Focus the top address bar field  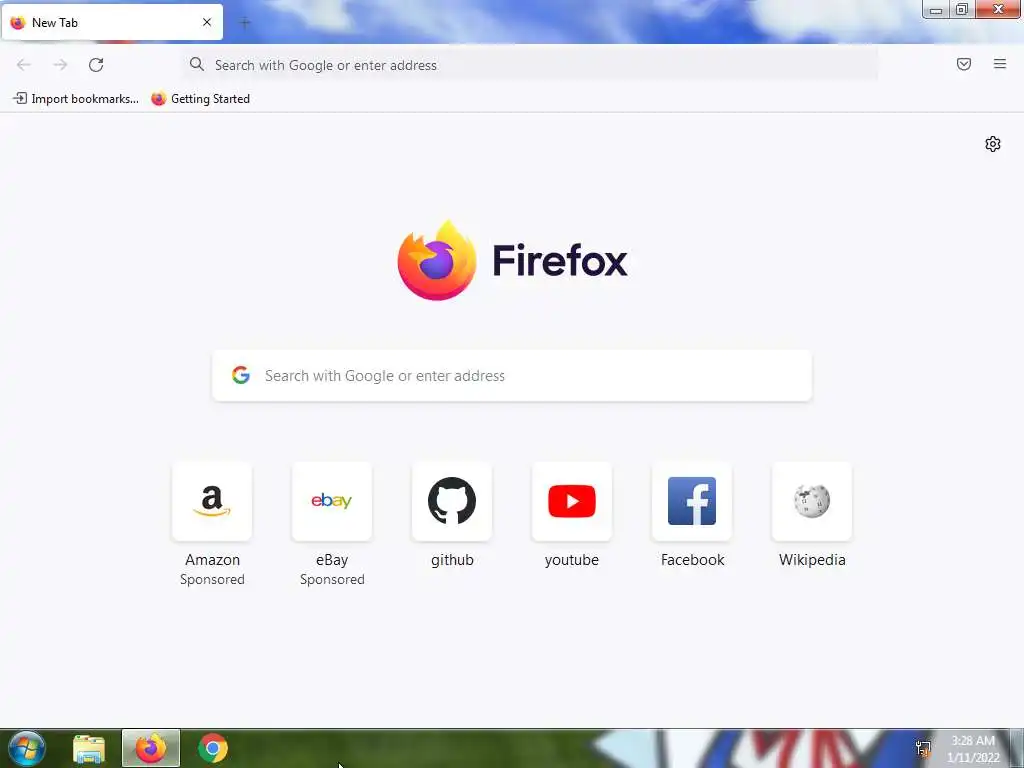[530, 65]
